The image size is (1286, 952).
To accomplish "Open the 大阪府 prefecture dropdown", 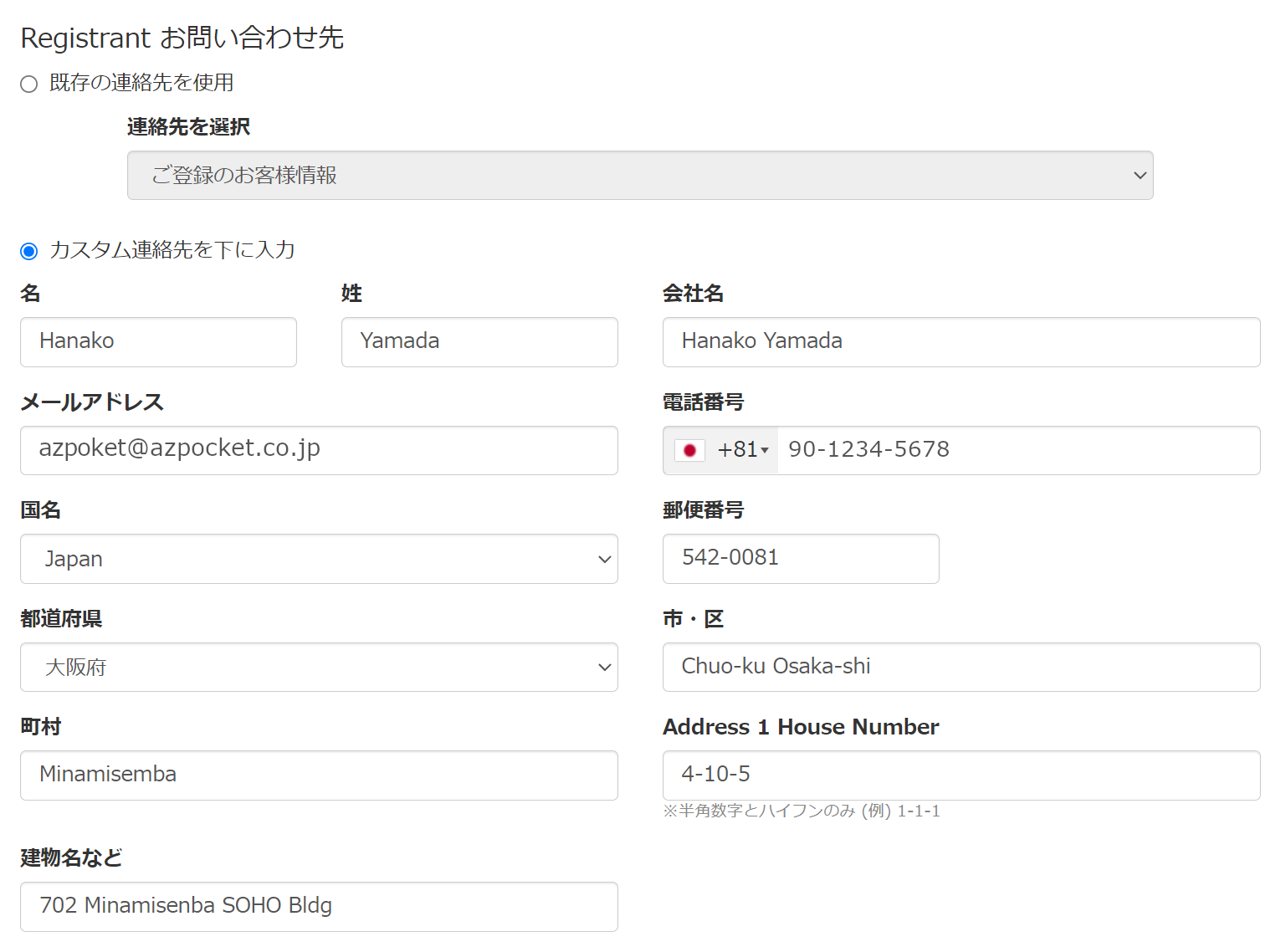I will [x=318, y=668].
